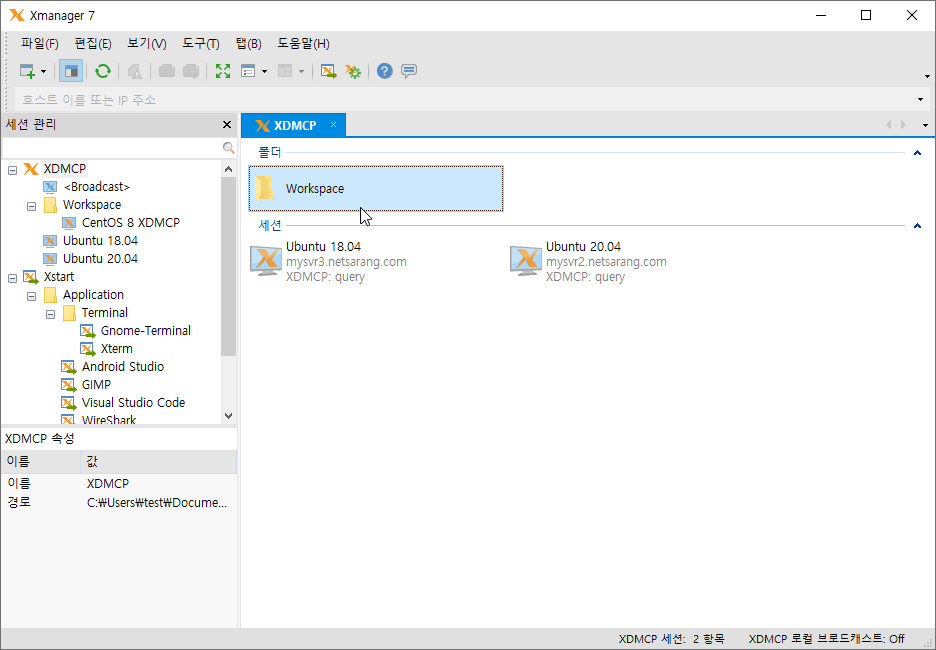Collapse the Xstart tree node
The height and width of the screenshot is (650, 936).
13,278
